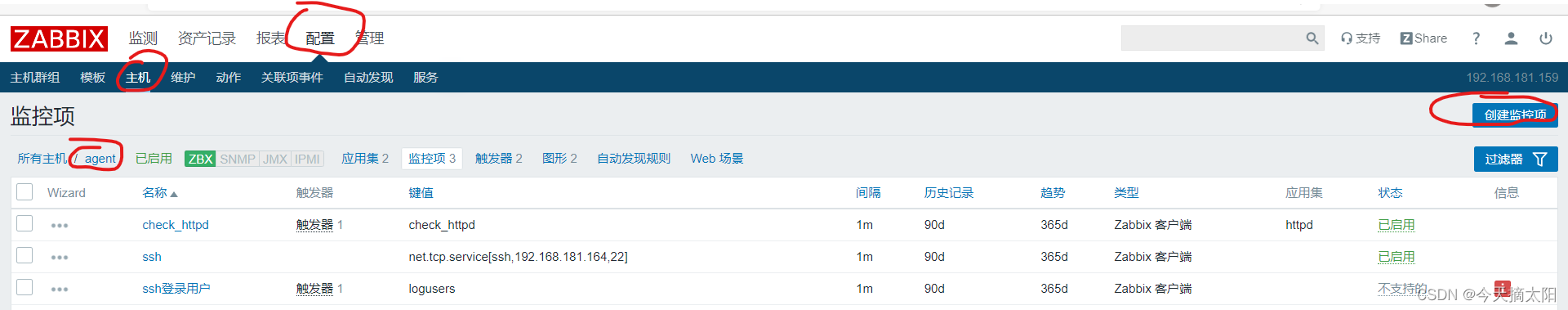Viewport: 1568px width, 310px height.
Task: Sort by 键值 column header
Action: 421,193
